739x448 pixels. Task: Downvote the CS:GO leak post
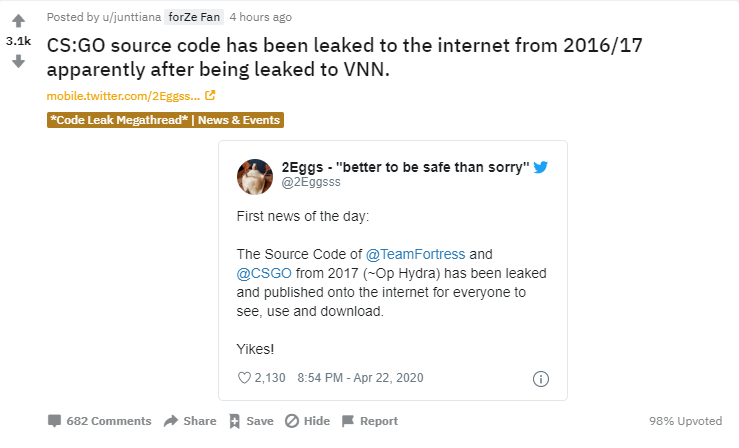pos(18,62)
